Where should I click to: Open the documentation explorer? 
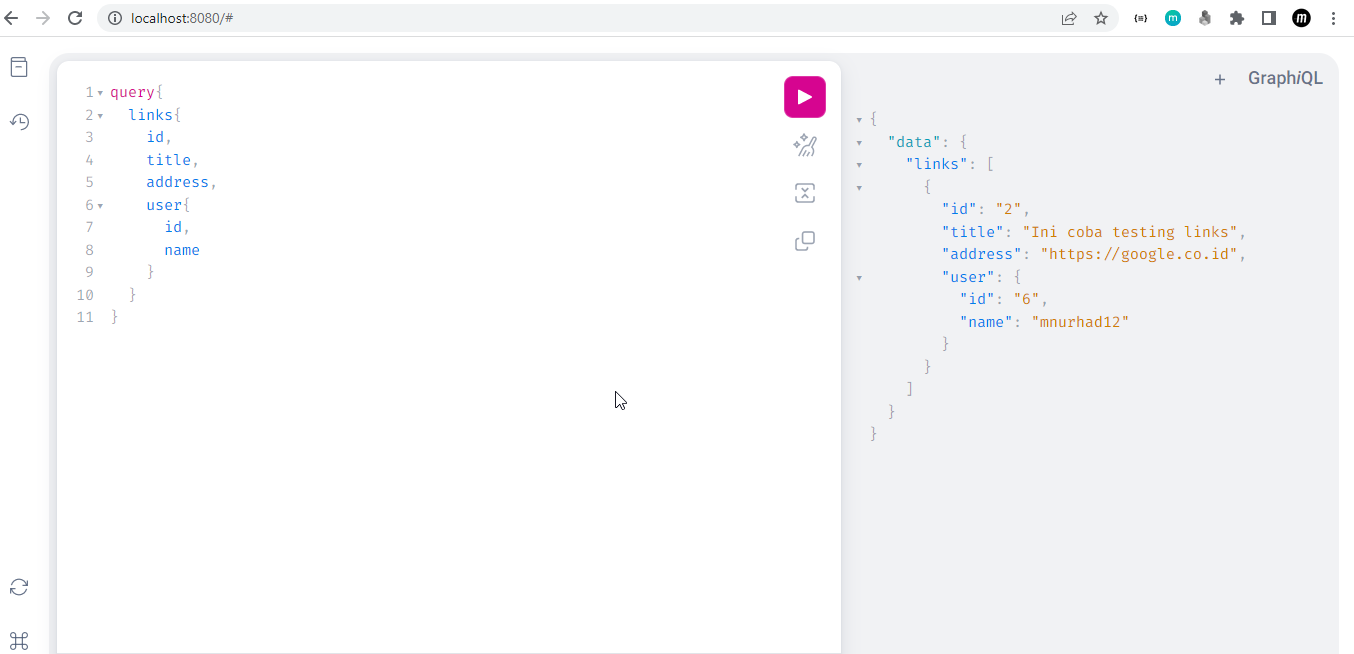pyautogui.click(x=19, y=66)
